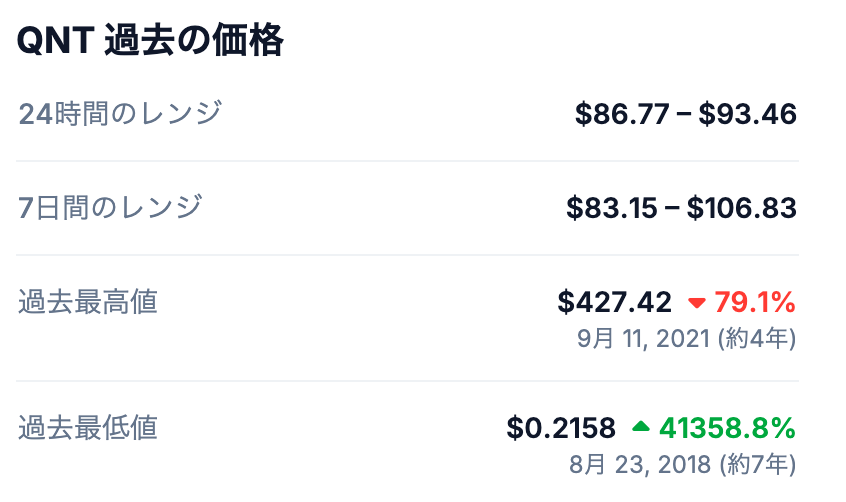This screenshot has height=502, width=846.
Task: Click the $86.77 24-hour low price
Action: coord(622,114)
